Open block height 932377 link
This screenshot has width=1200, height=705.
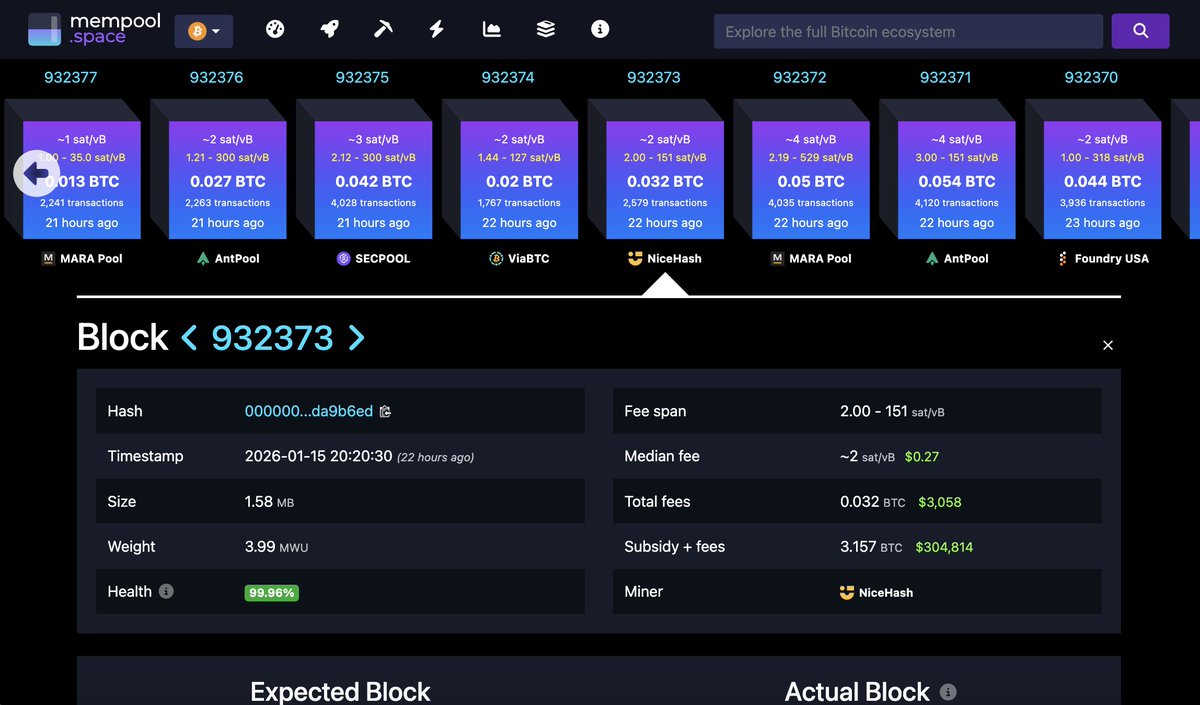71,77
